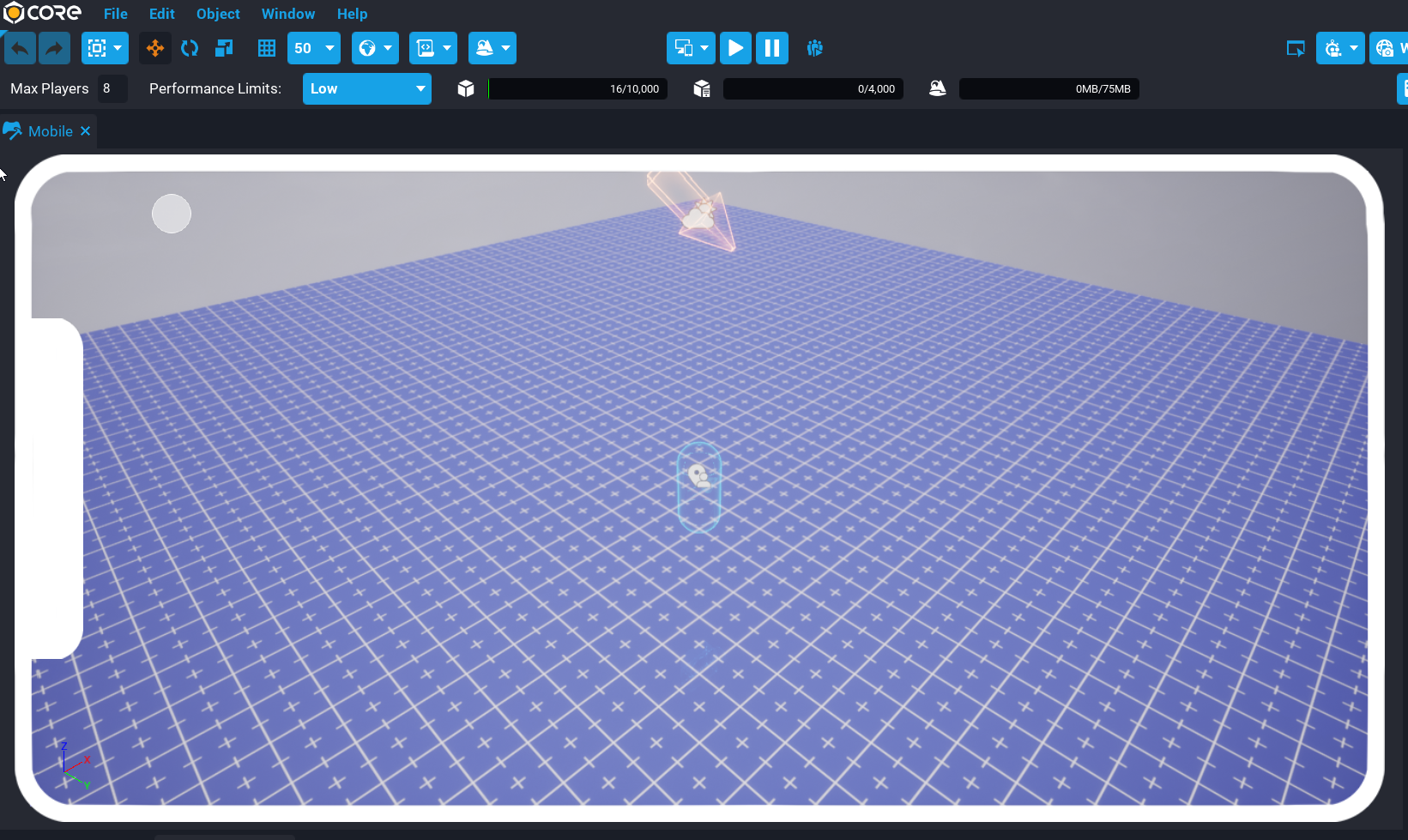Select the Scale transform tool

tap(224, 48)
